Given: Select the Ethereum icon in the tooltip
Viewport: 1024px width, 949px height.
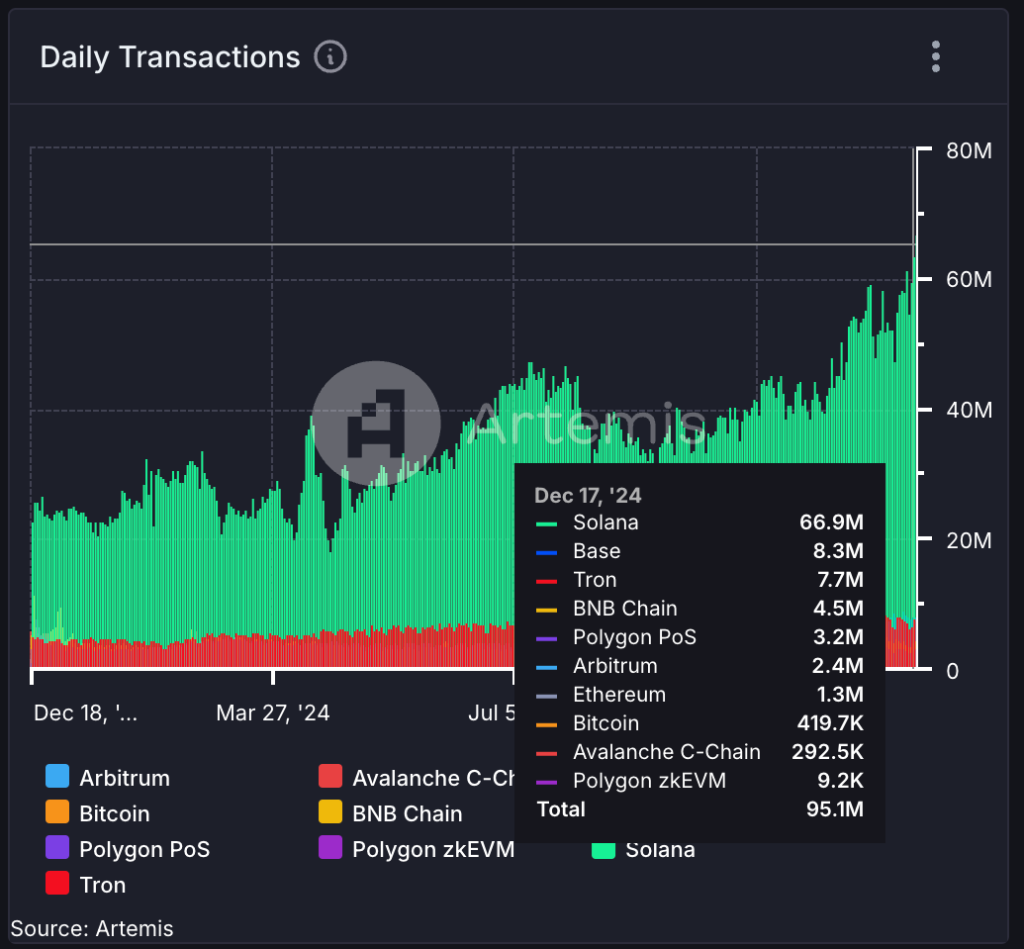Looking at the screenshot, I should point(546,694).
